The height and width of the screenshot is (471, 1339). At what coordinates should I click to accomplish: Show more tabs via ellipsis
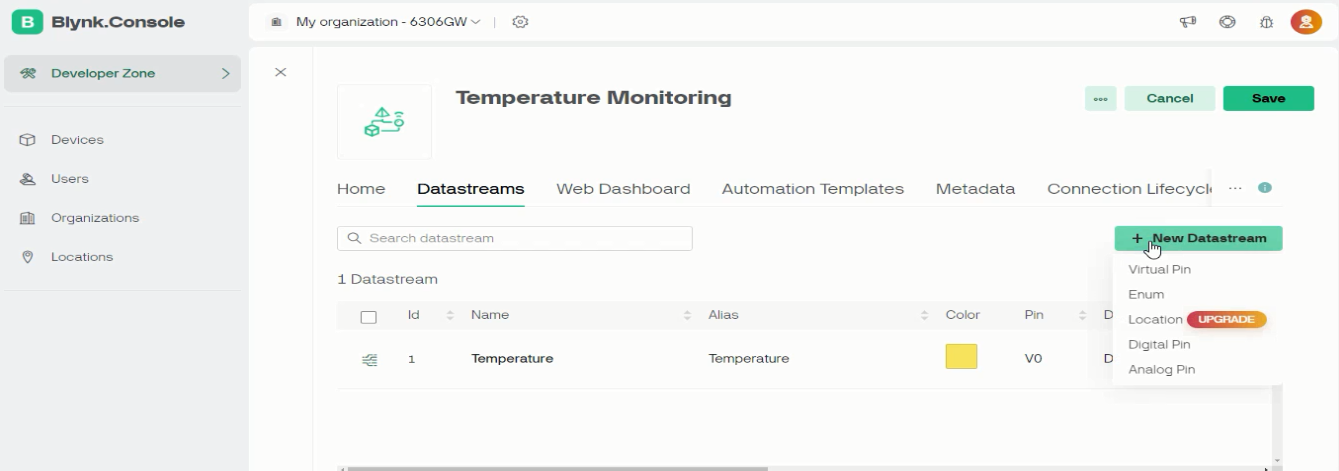pyautogui.click(x=1235, y=188)
